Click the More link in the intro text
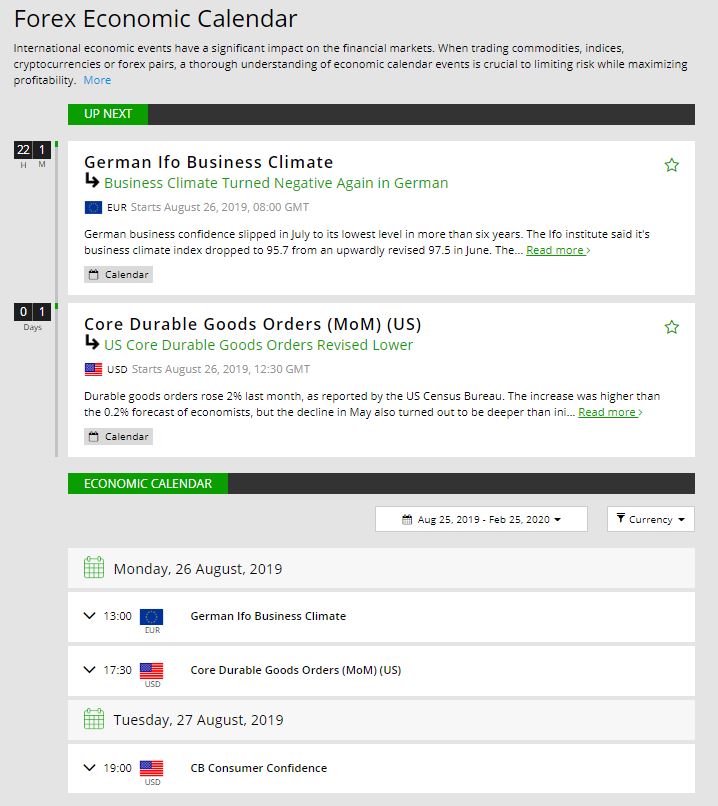718x806 pixels. 97,80
